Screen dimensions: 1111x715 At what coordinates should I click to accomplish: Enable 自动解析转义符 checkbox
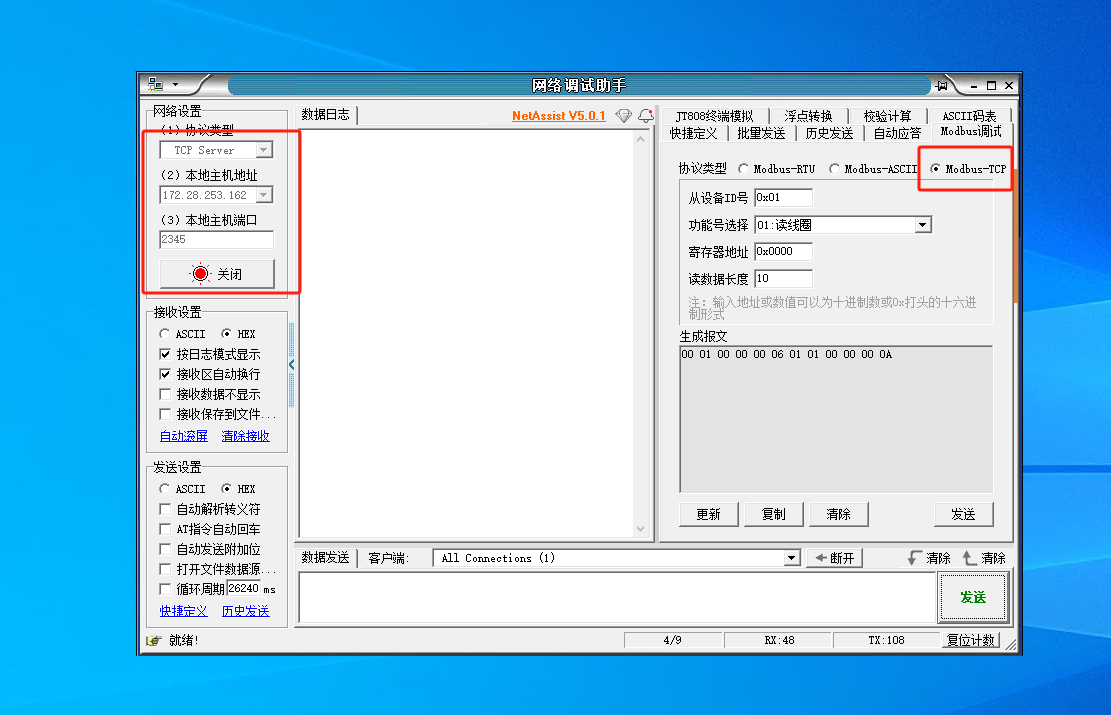(x=165, y=509)
